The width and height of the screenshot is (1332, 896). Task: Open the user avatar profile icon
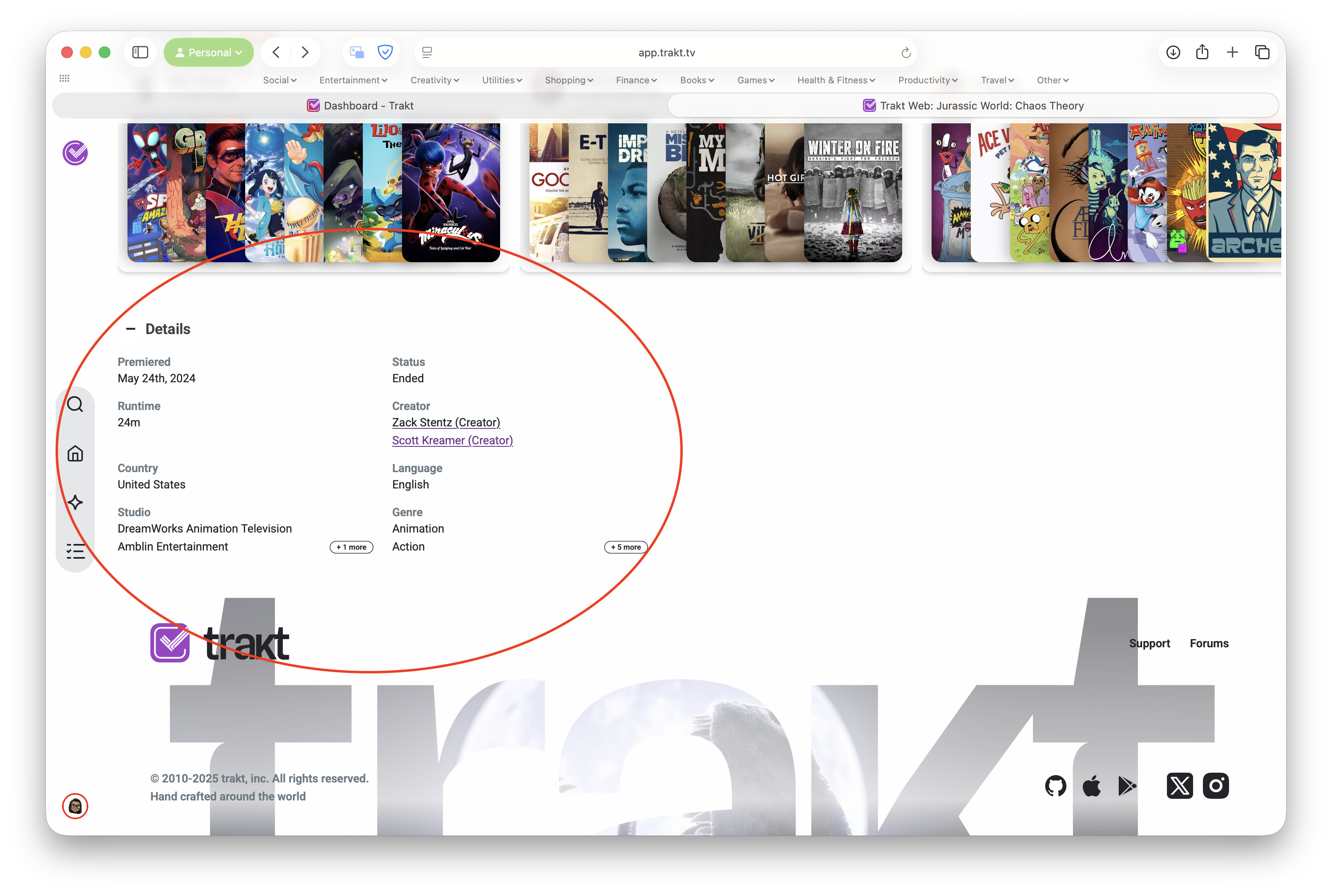point(75,806)
